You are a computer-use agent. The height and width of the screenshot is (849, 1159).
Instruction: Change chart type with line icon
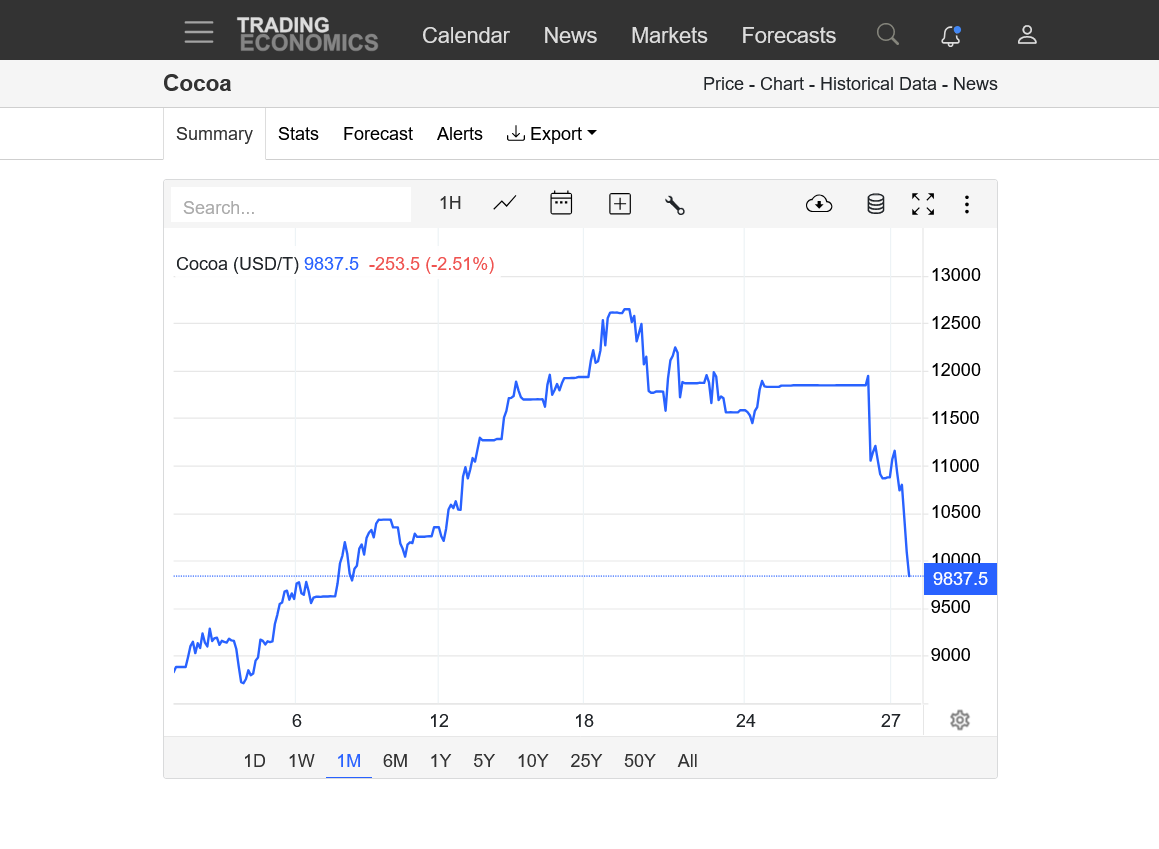[505, 203]
